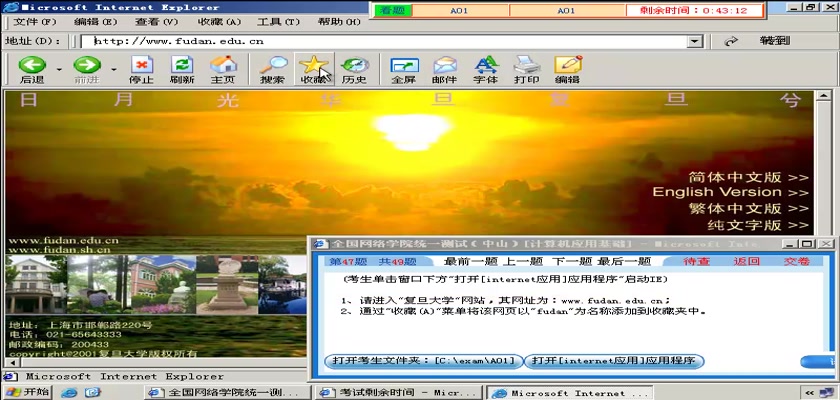Submit the exam with 交卷
840x400 pixels.
coord(797,261)
